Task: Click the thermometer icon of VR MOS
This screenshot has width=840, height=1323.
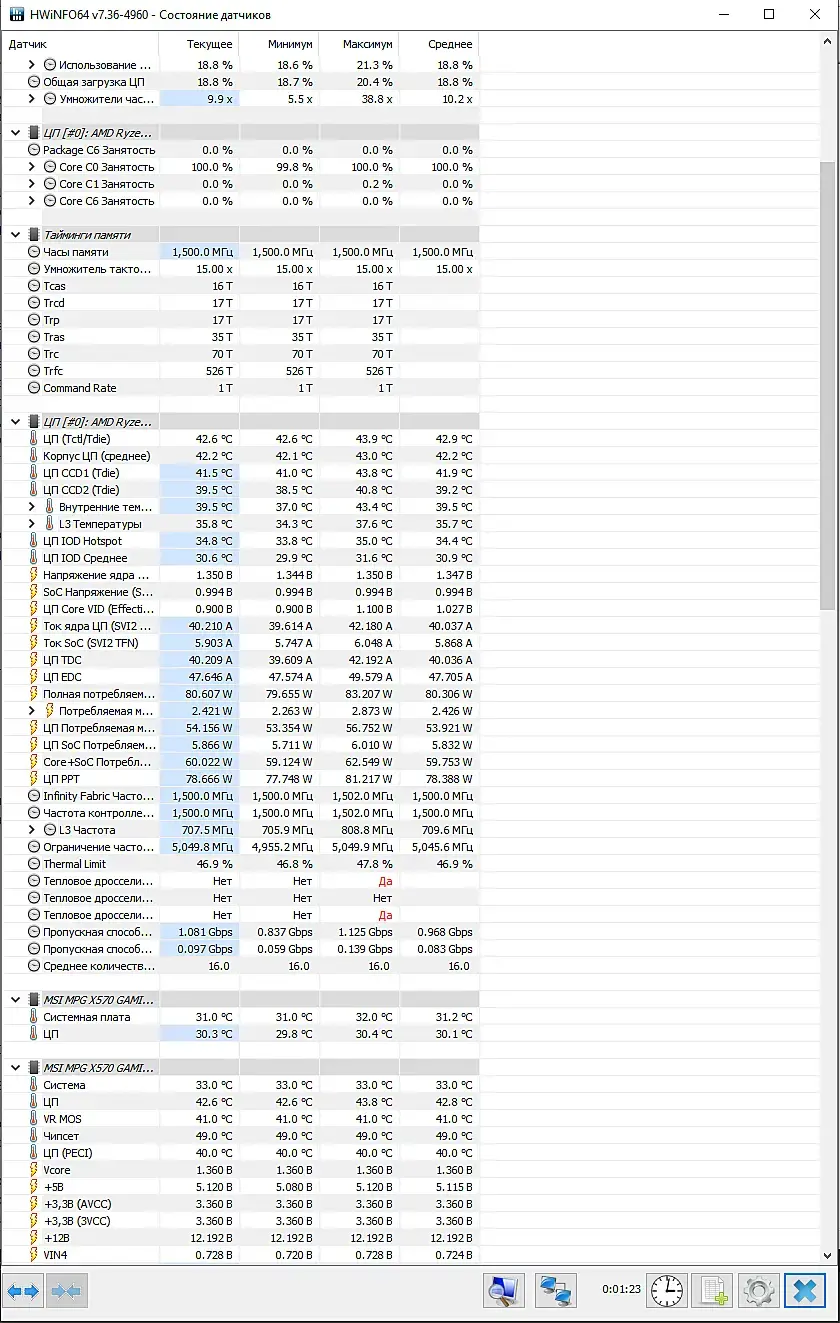Action: pos(34,1119)
